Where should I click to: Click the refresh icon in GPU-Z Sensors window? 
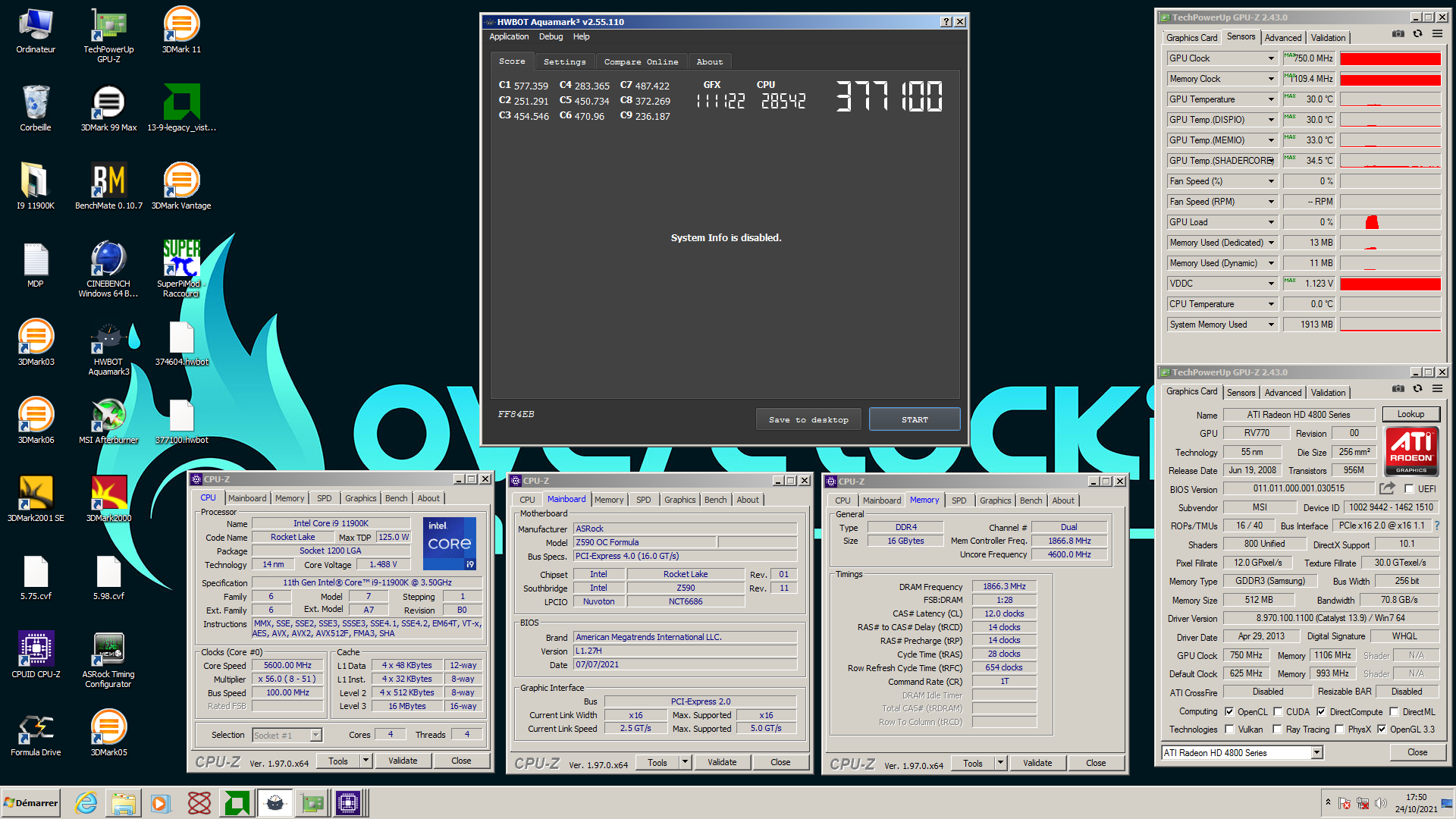pos(1417,34)
